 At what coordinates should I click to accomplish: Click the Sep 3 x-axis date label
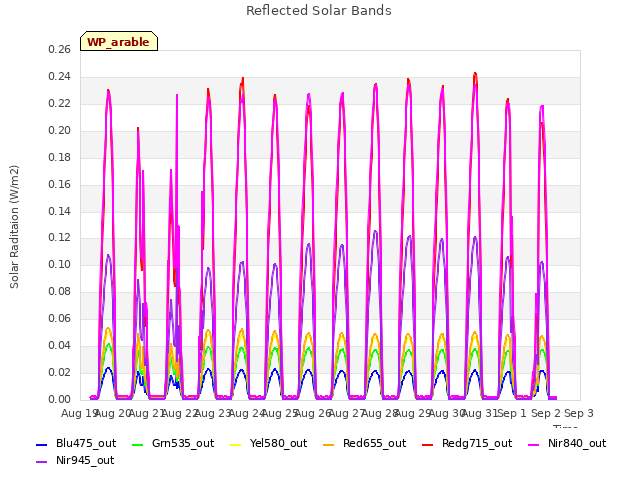click(579, 413)
